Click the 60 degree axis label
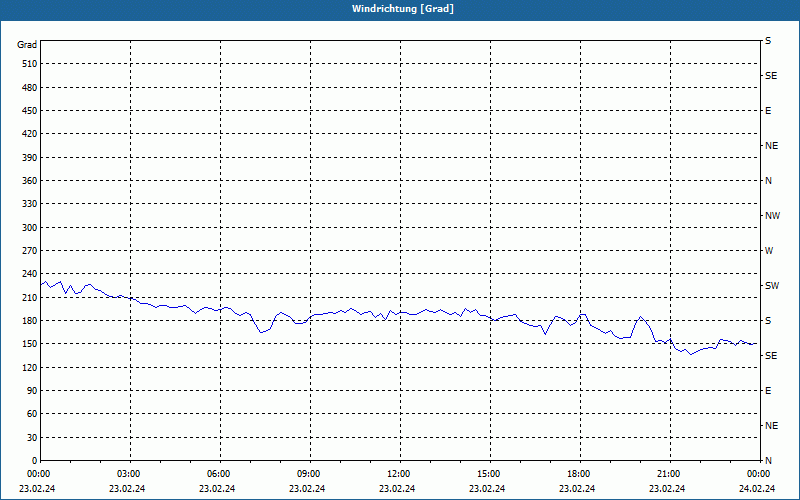Image resolution: width=800 pixels, height=500 pixels. coord(33,414)
